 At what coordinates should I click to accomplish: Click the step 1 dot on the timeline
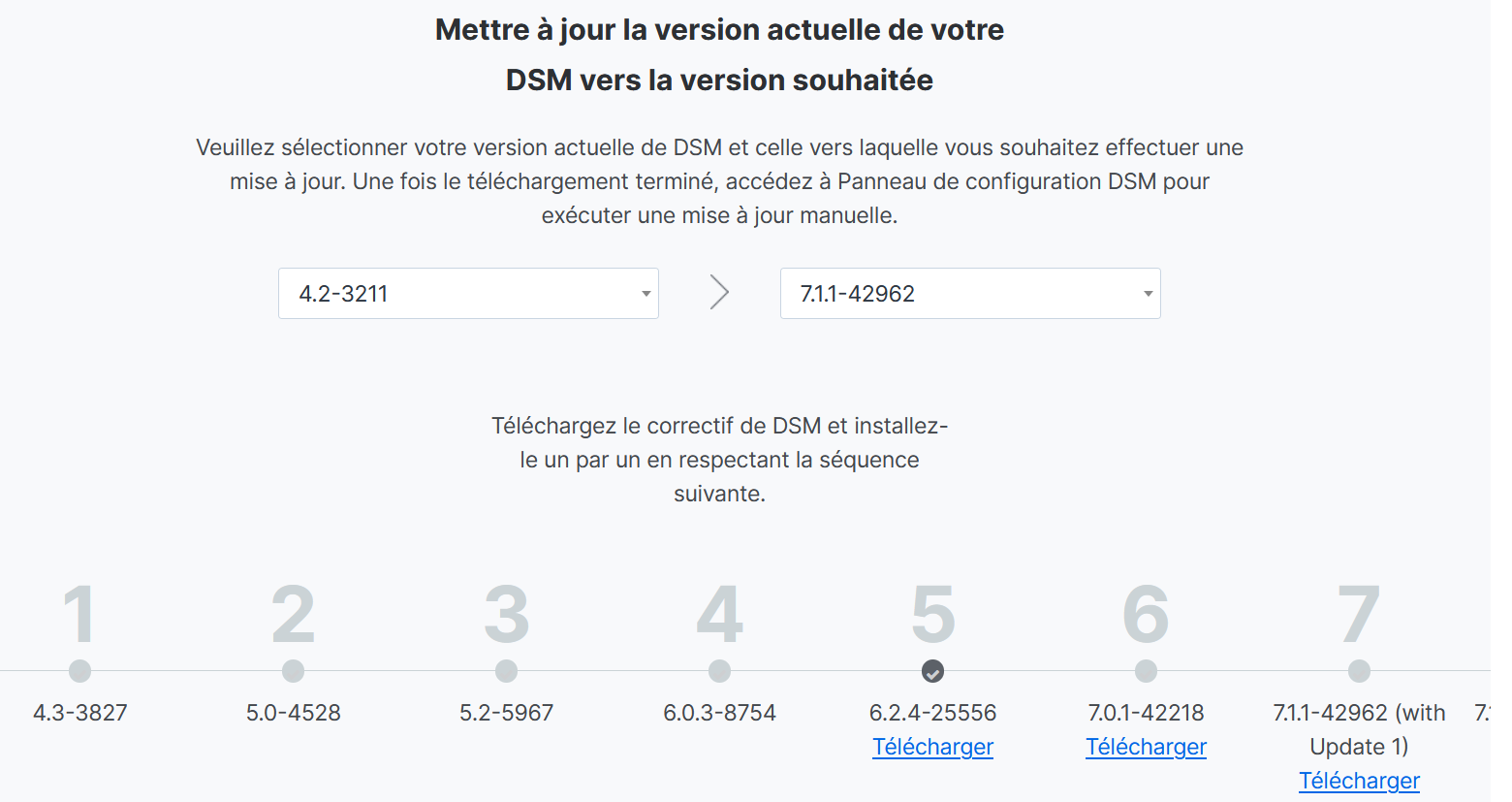pos(80,671)
